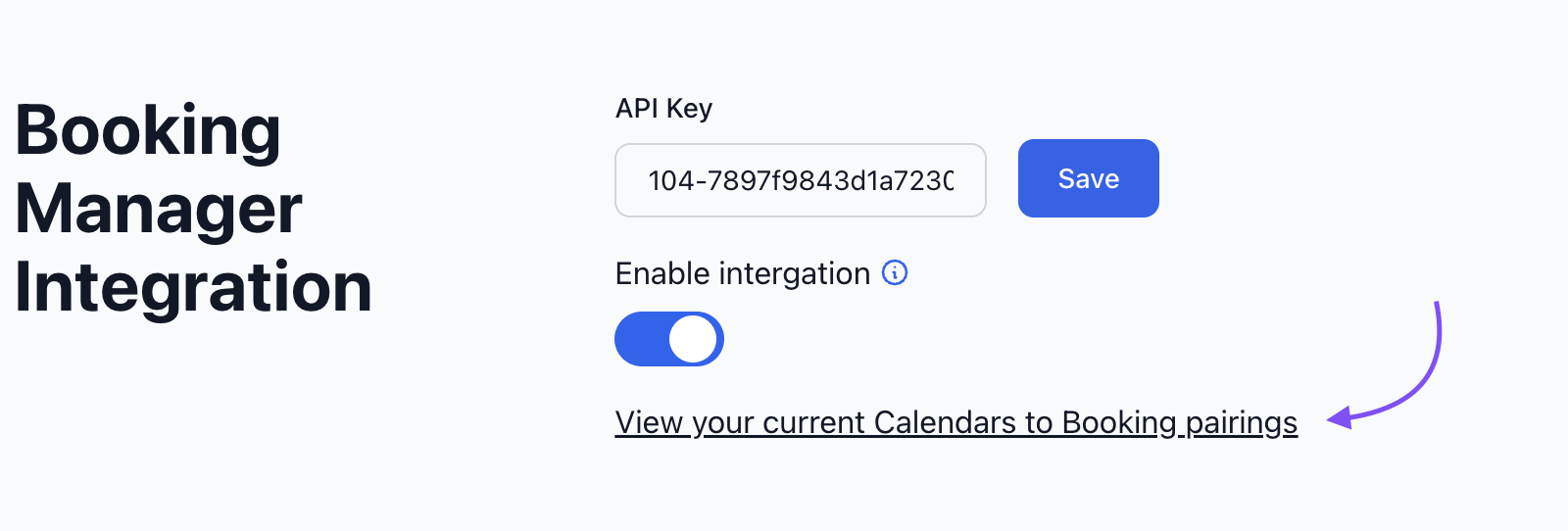Click the purple curved arrow annotation
Viewport: 1568px width, 531px height.
[1388, 365]
